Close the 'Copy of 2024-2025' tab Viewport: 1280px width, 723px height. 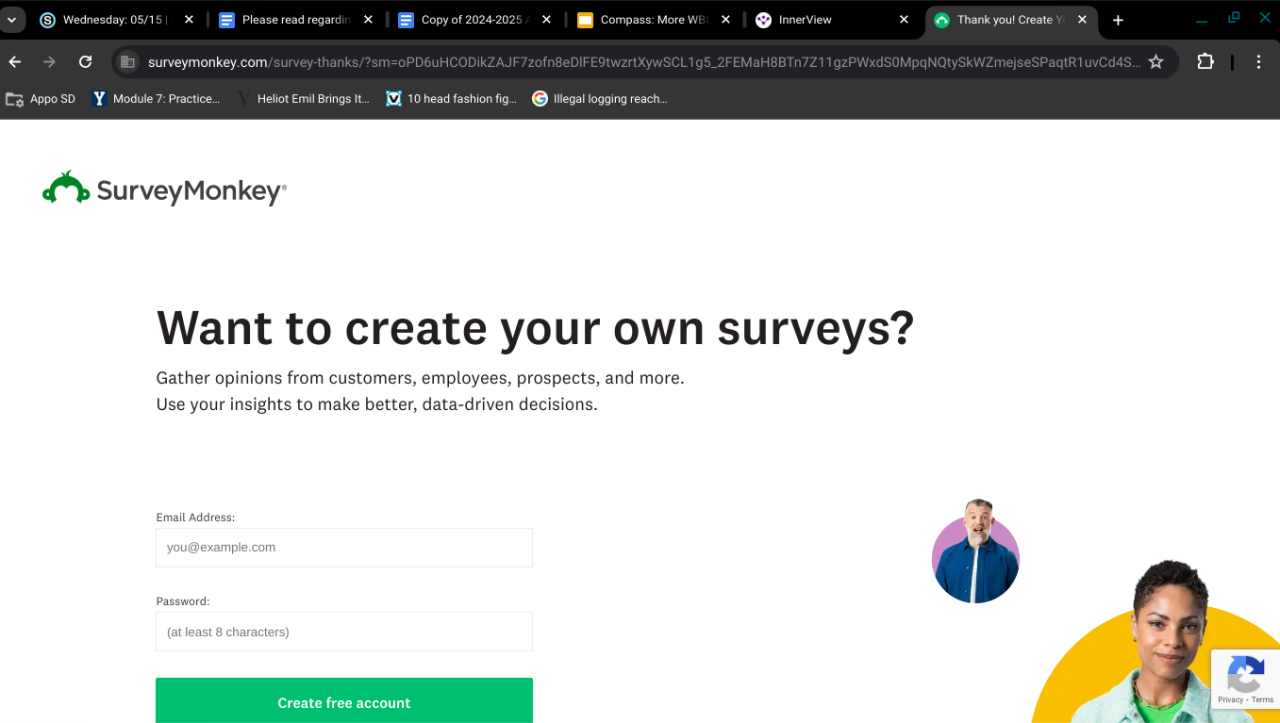(547, 20)
